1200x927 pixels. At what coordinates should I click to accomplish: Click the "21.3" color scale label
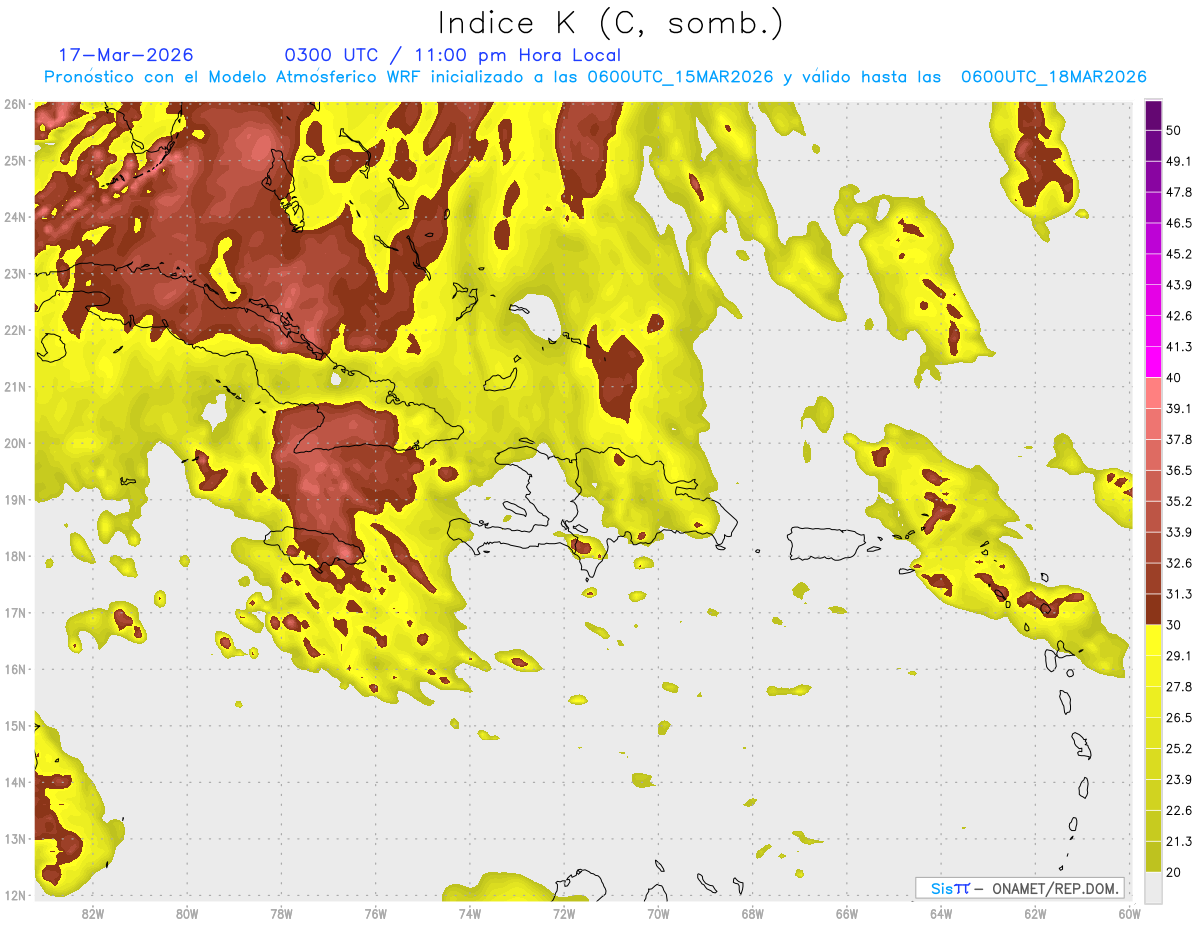coord(1179,842)
